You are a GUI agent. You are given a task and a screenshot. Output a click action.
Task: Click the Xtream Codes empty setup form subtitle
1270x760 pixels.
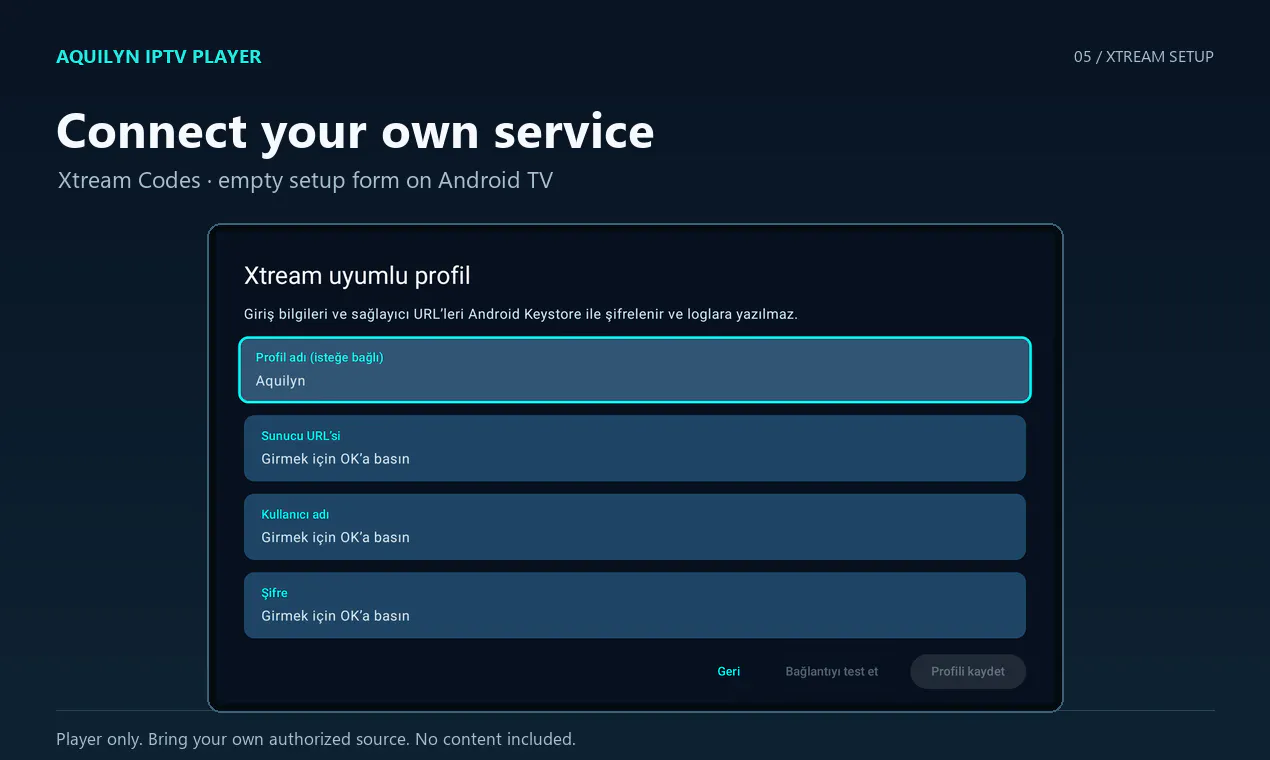(305, 181)
